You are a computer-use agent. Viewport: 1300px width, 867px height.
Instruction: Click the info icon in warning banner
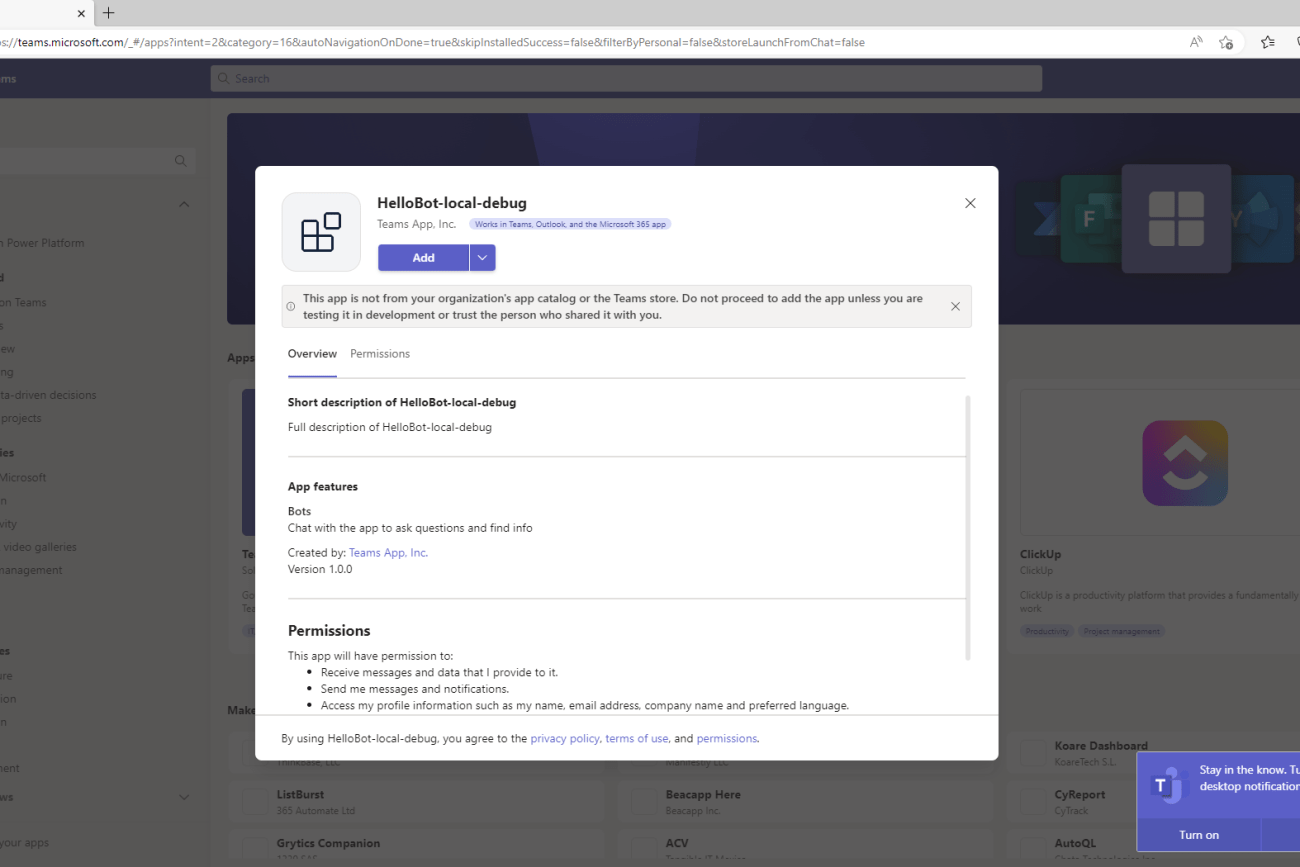tap(291, 306)
